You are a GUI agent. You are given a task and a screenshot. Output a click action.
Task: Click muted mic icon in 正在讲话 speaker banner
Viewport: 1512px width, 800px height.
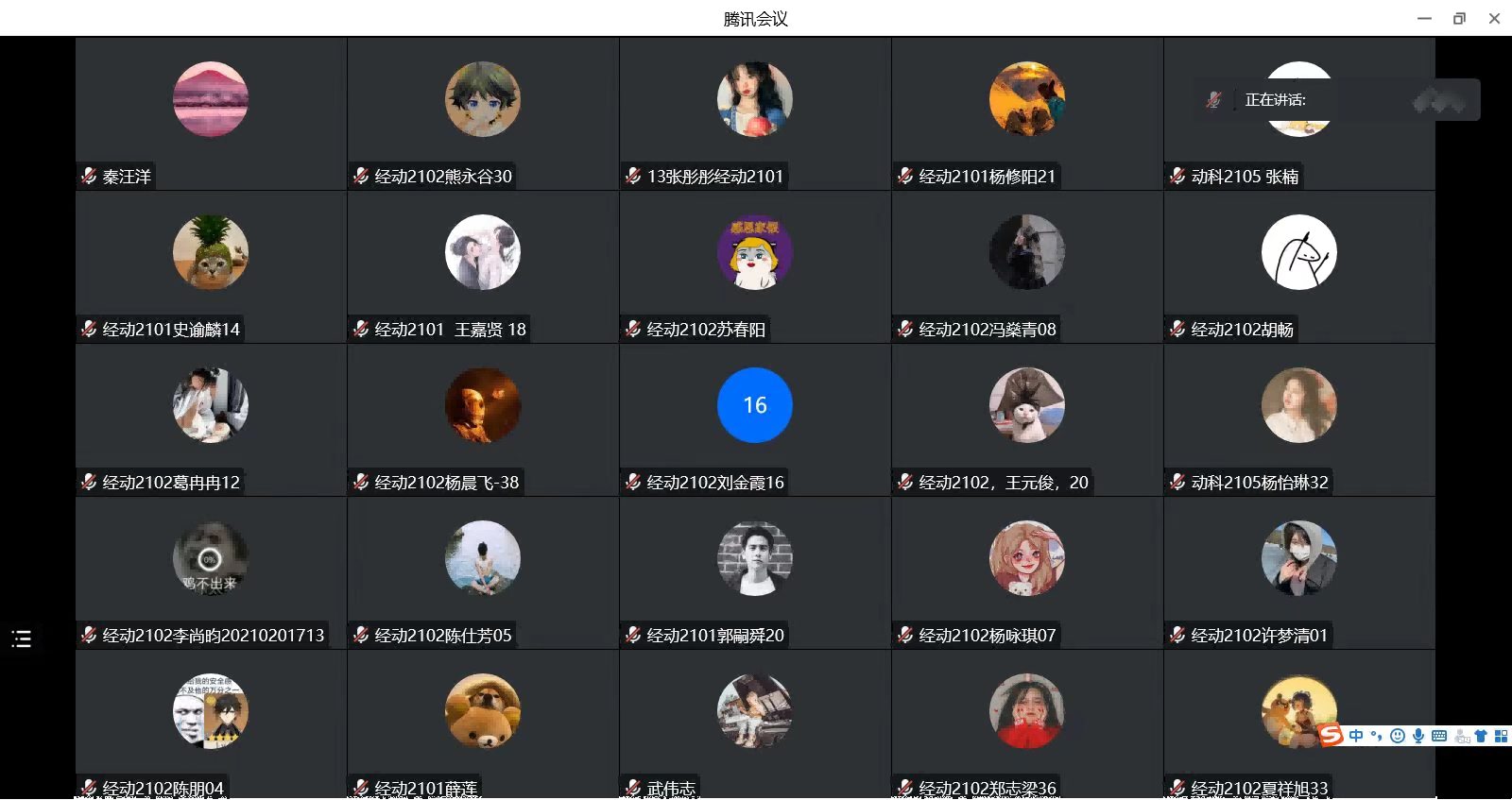point(1214,100)
